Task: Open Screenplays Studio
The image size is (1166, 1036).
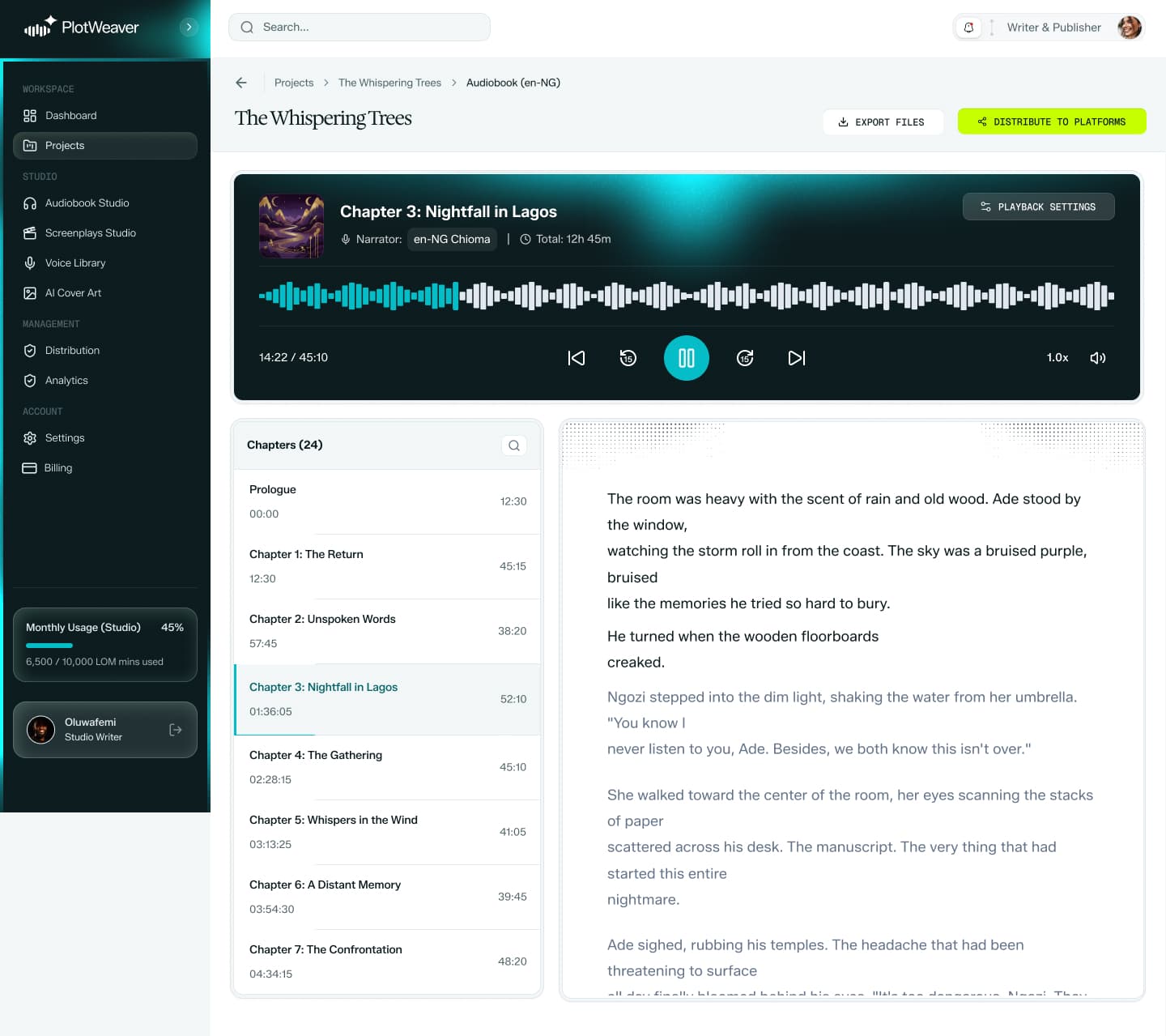Action: coord(105,233)
